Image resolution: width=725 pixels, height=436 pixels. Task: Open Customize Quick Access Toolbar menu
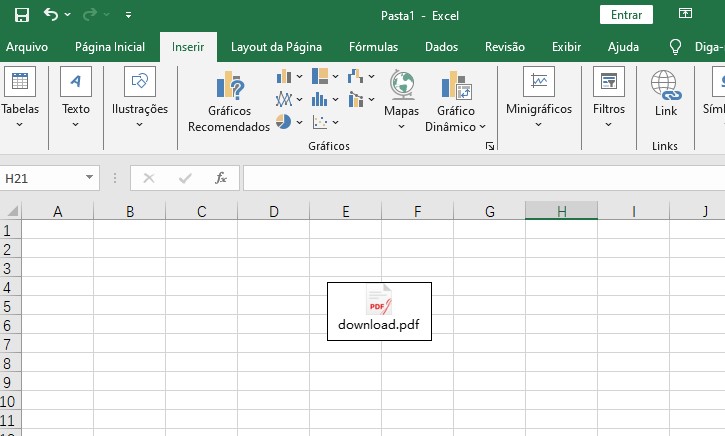click(129, 15)
